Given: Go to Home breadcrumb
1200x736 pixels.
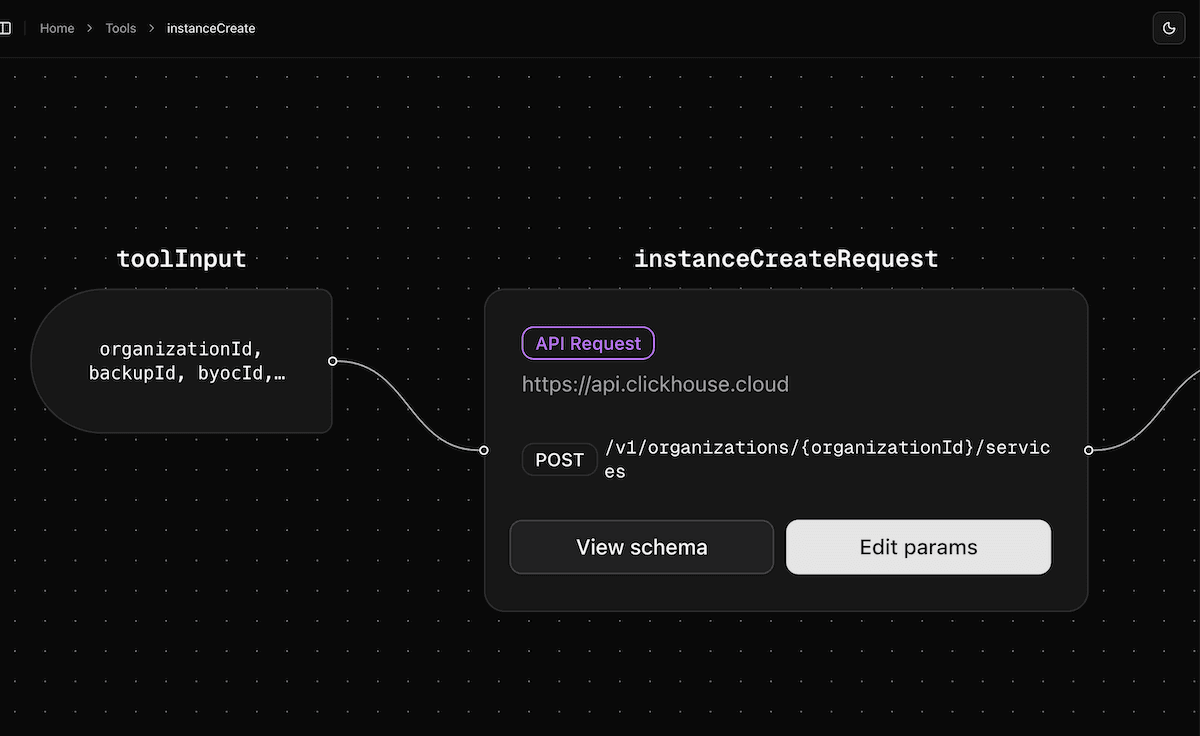Looking at the screenshot, I should [57, 28].
